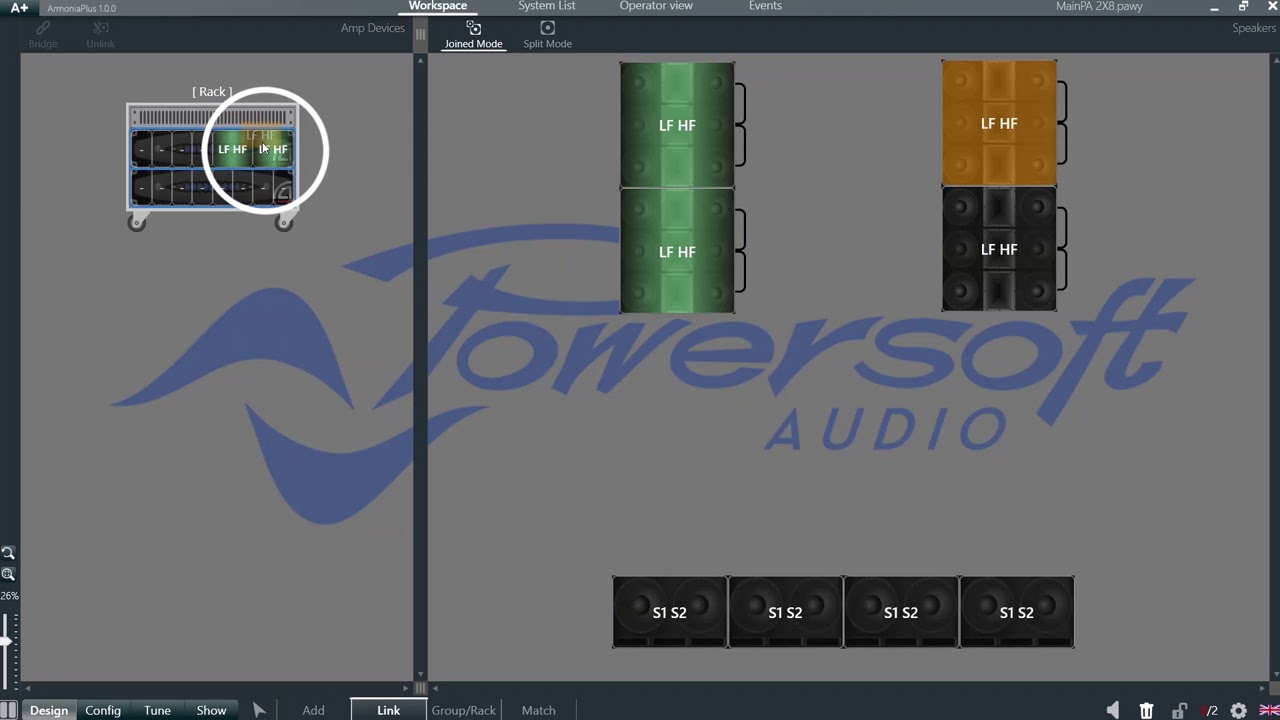Click the MainPA 2X8.pawy file title
Screen dimensions: 1280x720
click(x=1099, y=7)
